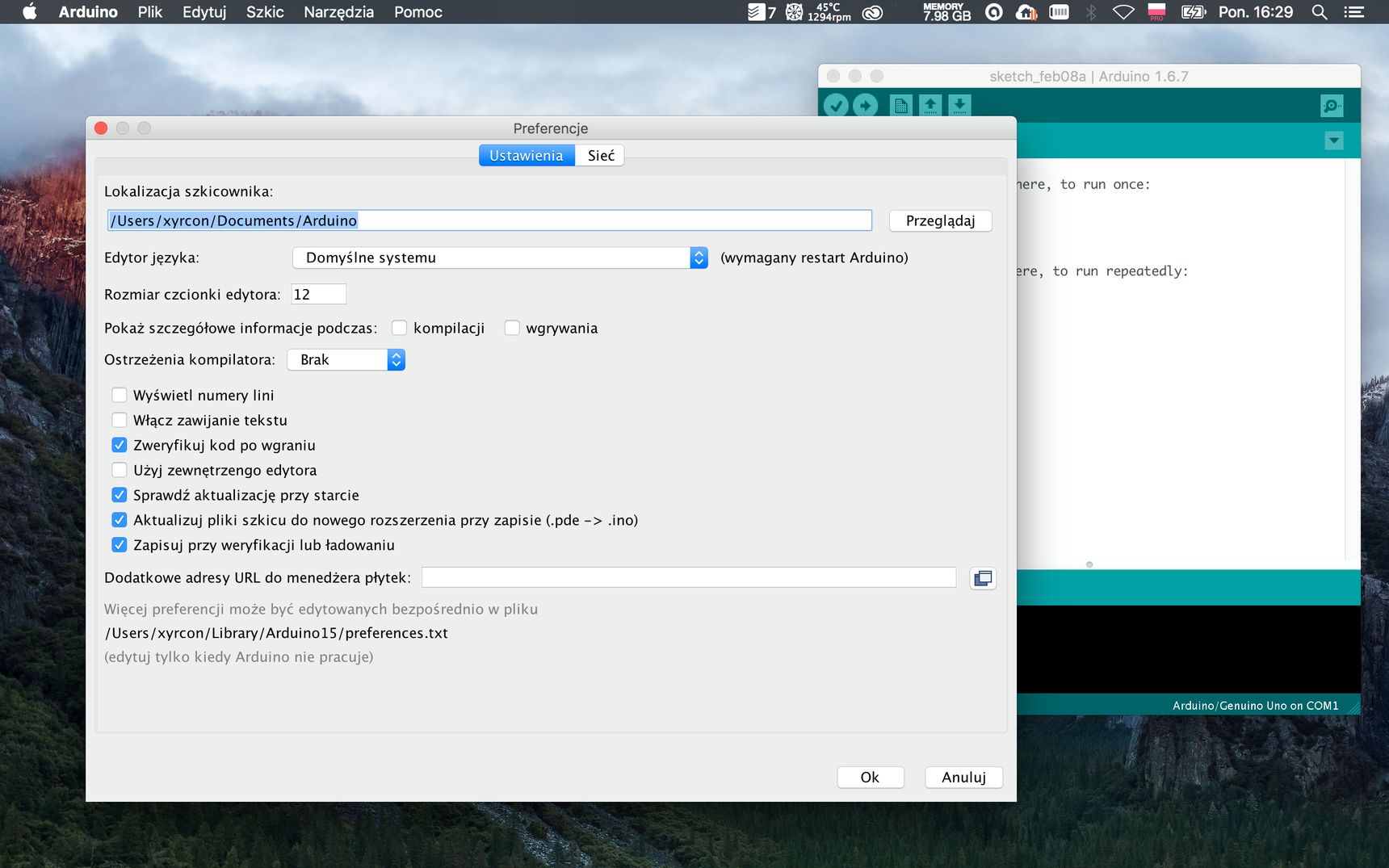
Task: Open the Narzędzia menu
Action: [x=338, y=12]
